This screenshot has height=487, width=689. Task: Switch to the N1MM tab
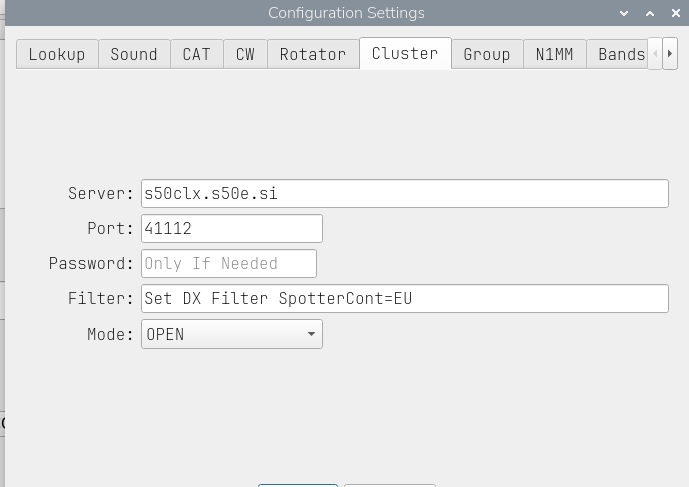click(x=554, y=54)
